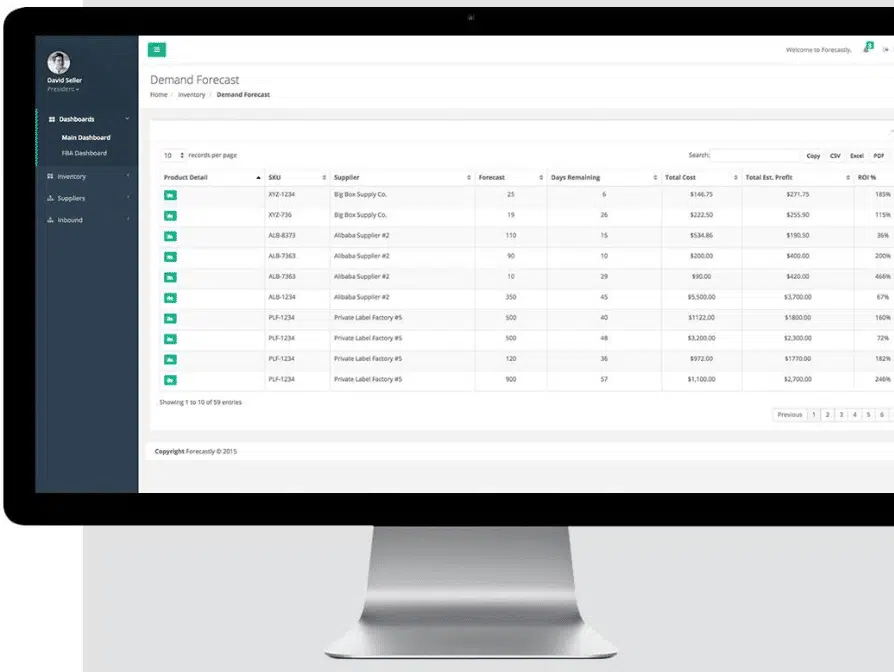Go to page 2
The image size is (894, 672).
827,414
